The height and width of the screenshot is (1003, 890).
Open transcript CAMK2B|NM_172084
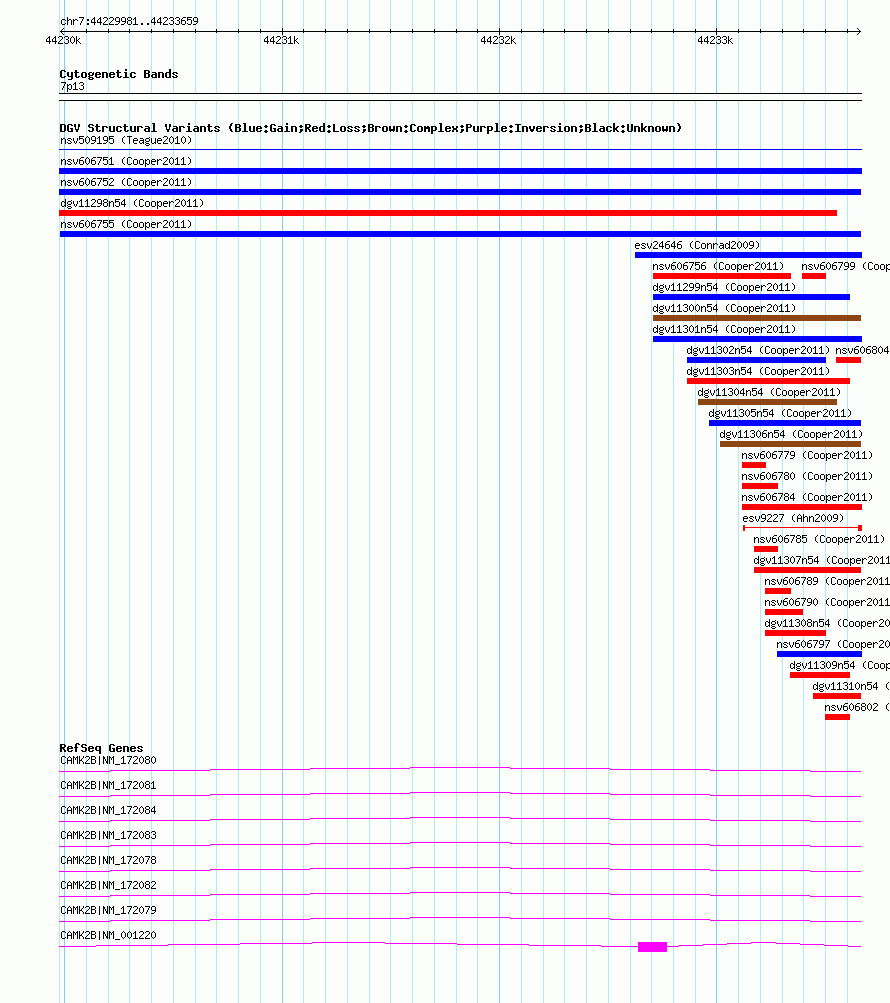pyautogui.click(x=108, y=810)
